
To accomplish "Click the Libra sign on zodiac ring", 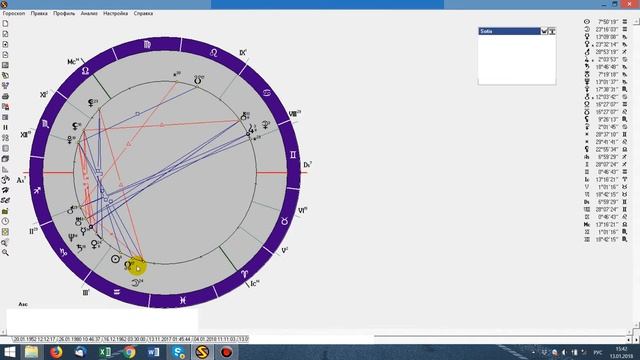I will (85, 71).
